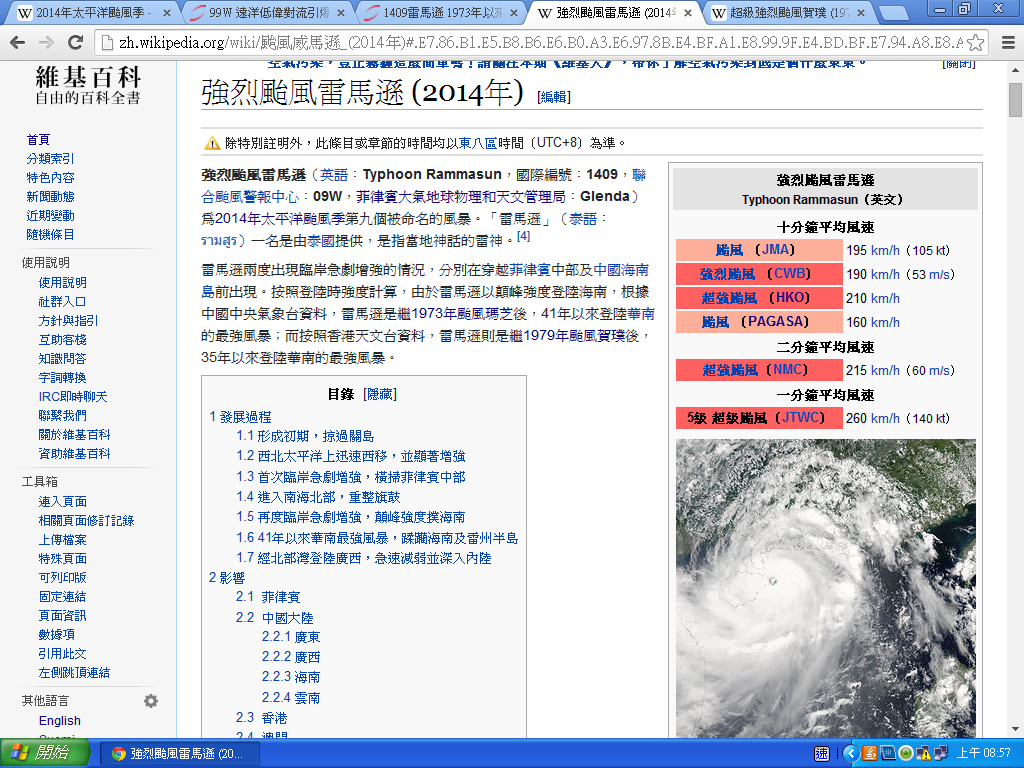Expand hidden system tray icons arrow
The image size is (1024, 768).
click(851, 753)
